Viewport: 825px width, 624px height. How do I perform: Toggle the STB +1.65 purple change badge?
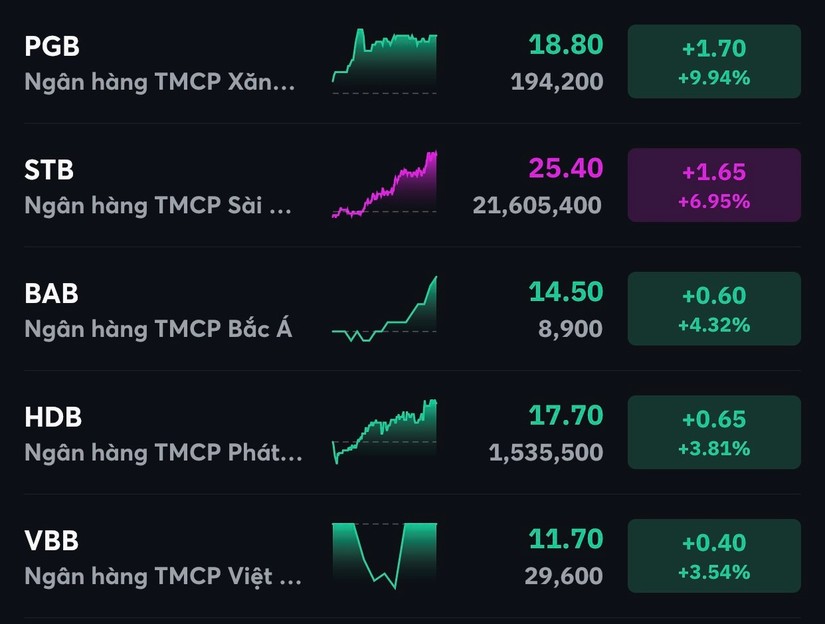click(x=714, y=185)
